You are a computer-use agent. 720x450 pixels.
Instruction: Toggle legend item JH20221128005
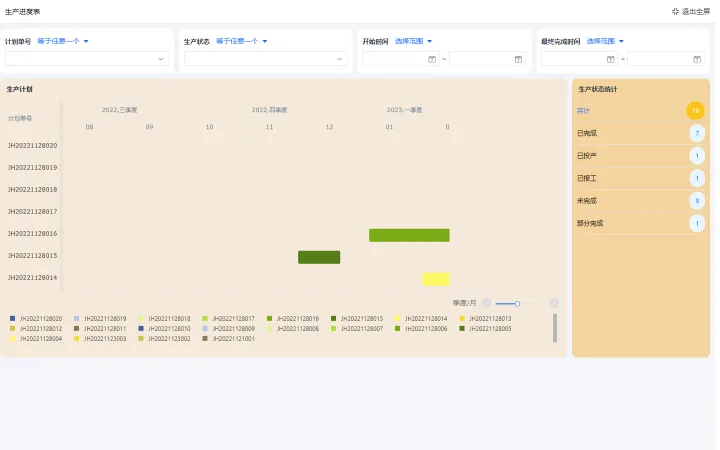click(485, 329)
